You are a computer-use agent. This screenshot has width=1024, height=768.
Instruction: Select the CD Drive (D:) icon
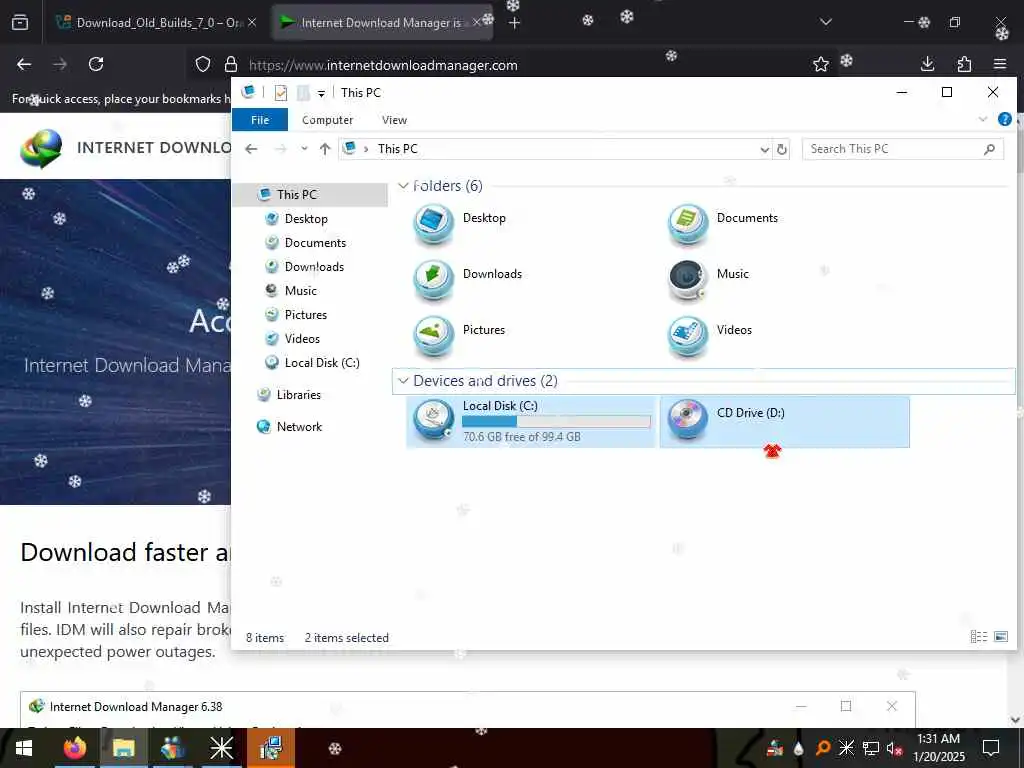click(x=688, y=420)
